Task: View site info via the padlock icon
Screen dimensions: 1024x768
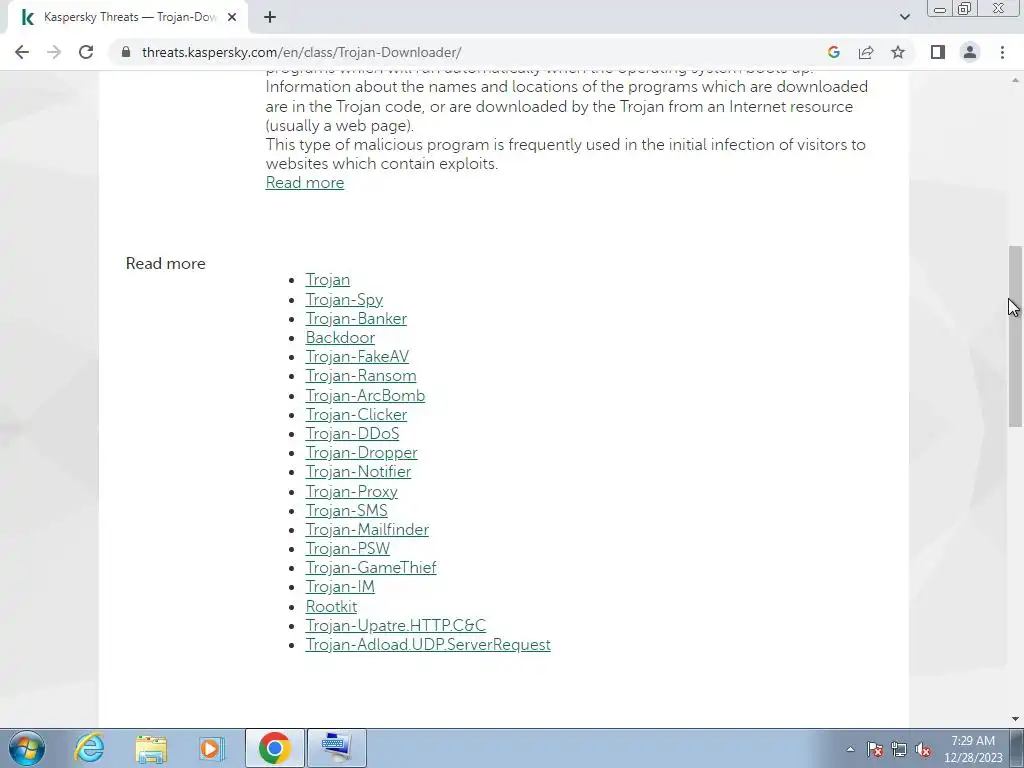Action: coord(126,52)
